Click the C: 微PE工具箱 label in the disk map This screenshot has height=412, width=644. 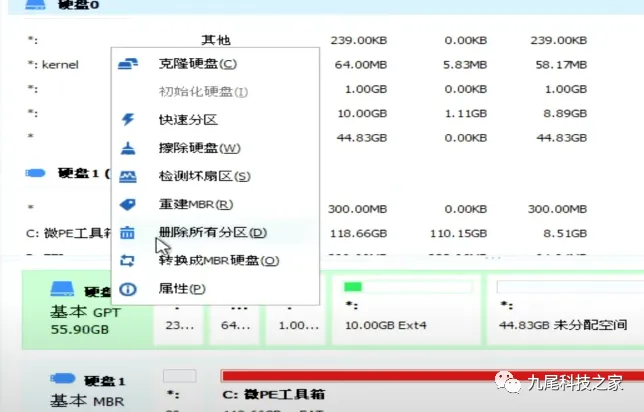274,395
